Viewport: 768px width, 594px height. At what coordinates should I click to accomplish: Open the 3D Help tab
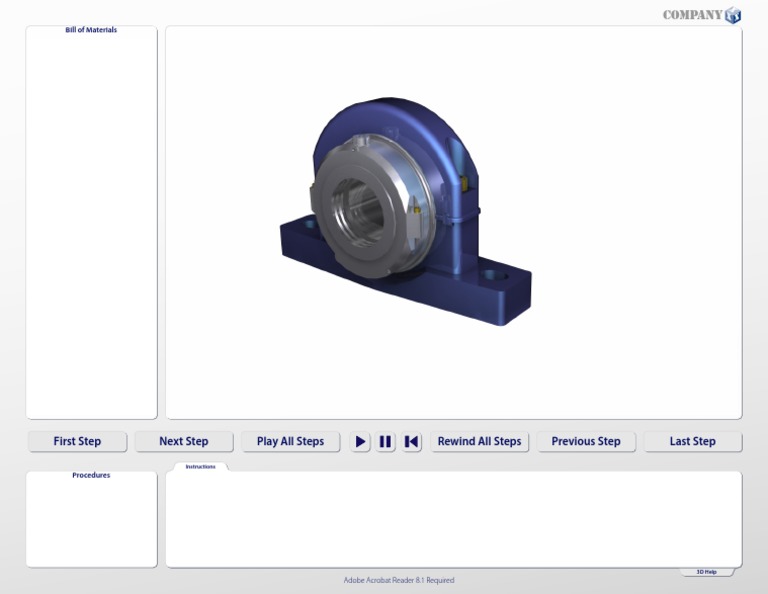[706, 572]
